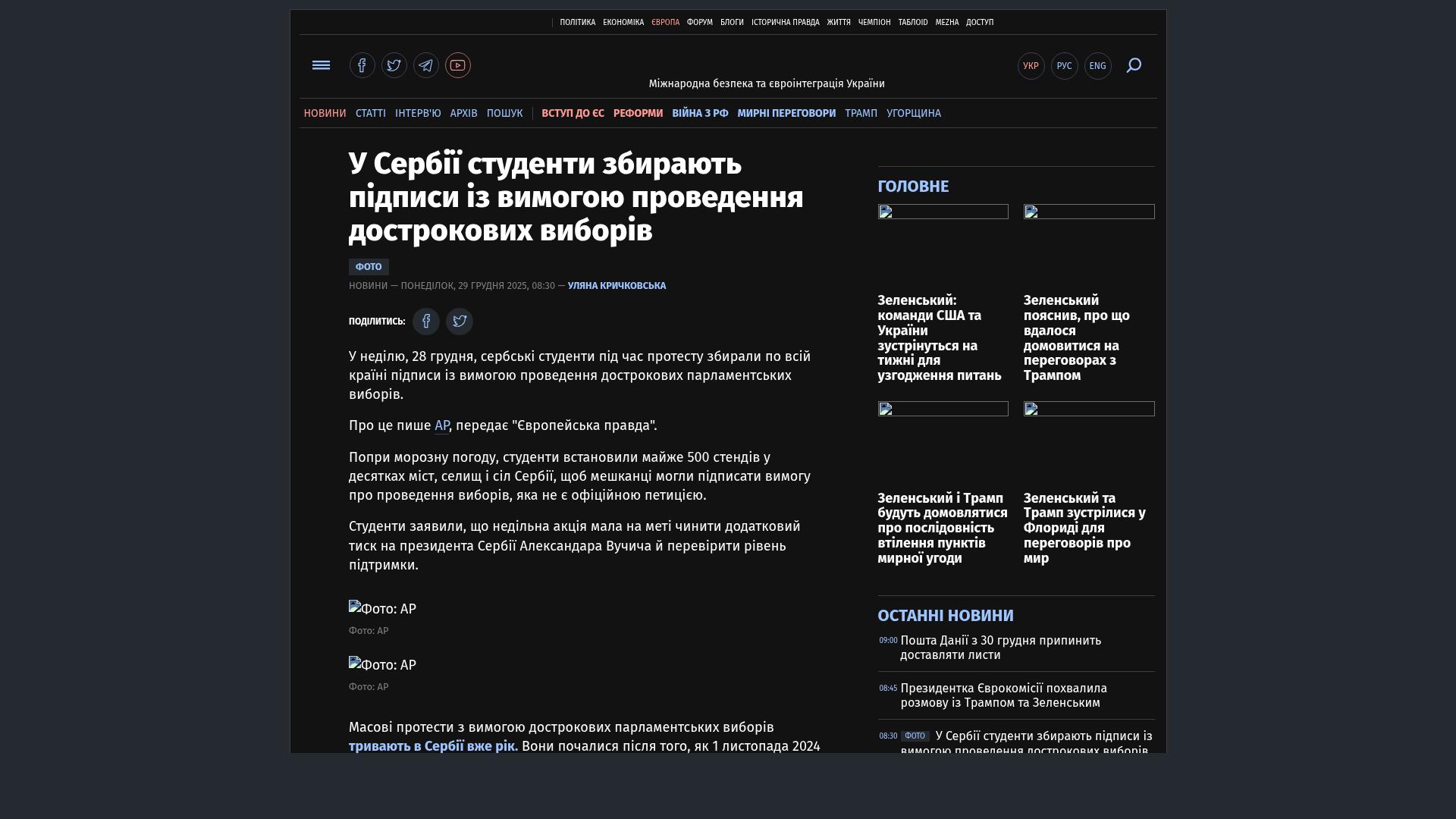The height and width of the screenshot is (819, 1456).
Task: Select Економіка in the top menu
Action: click(x=623, y=23)
